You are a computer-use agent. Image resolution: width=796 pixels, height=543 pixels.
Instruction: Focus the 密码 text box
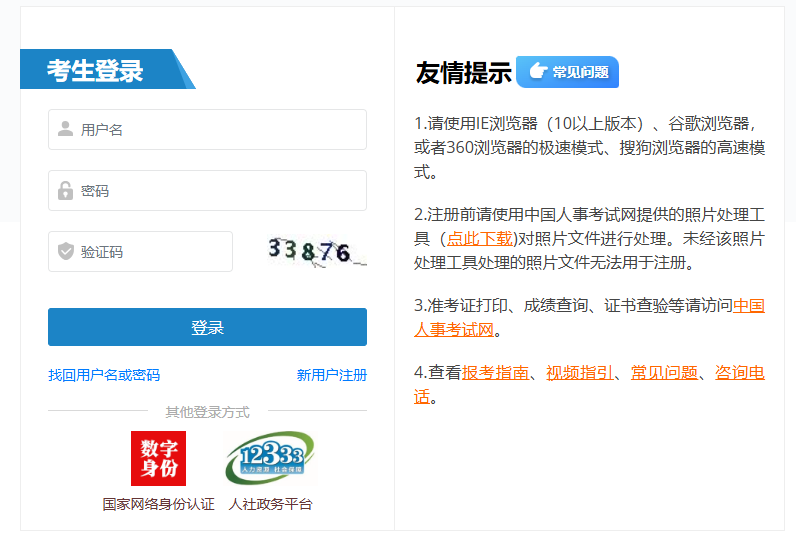pos(220,190)
